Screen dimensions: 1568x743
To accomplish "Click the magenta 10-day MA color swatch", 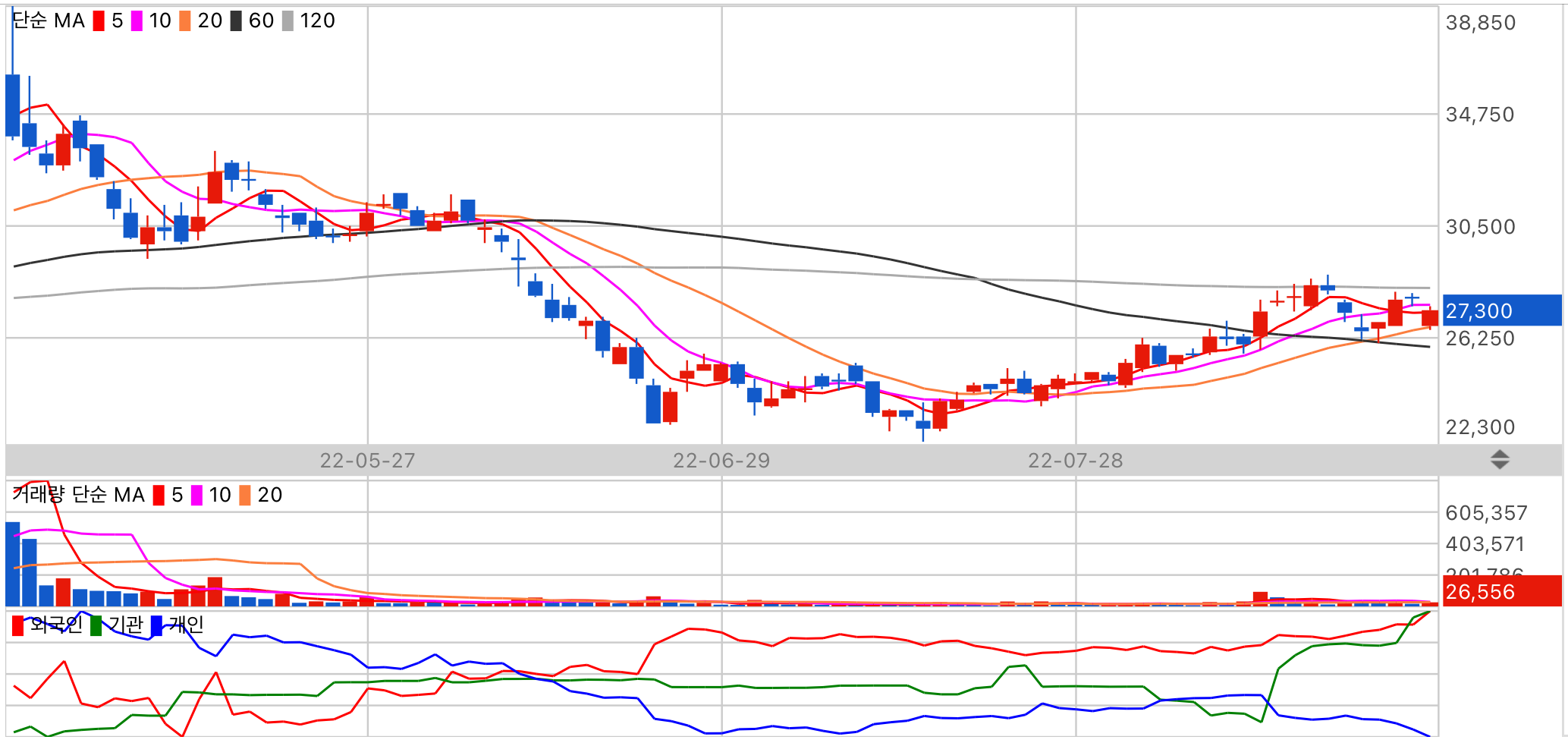I will coord(137,21).
